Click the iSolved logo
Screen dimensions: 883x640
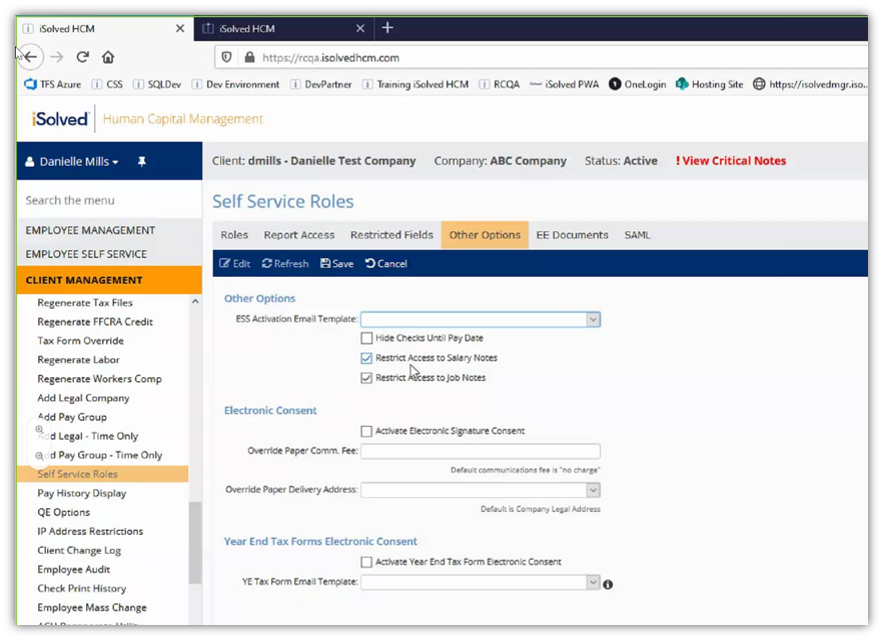[x=60, y=119]
